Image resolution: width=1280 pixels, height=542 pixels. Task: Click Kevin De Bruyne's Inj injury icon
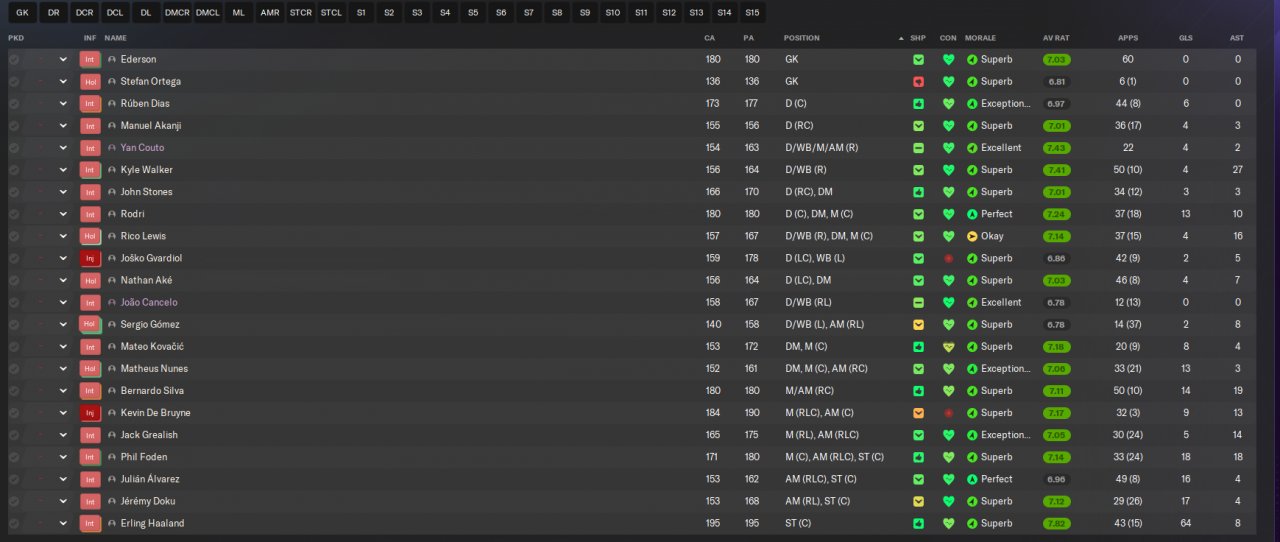[x=90, y=413]
